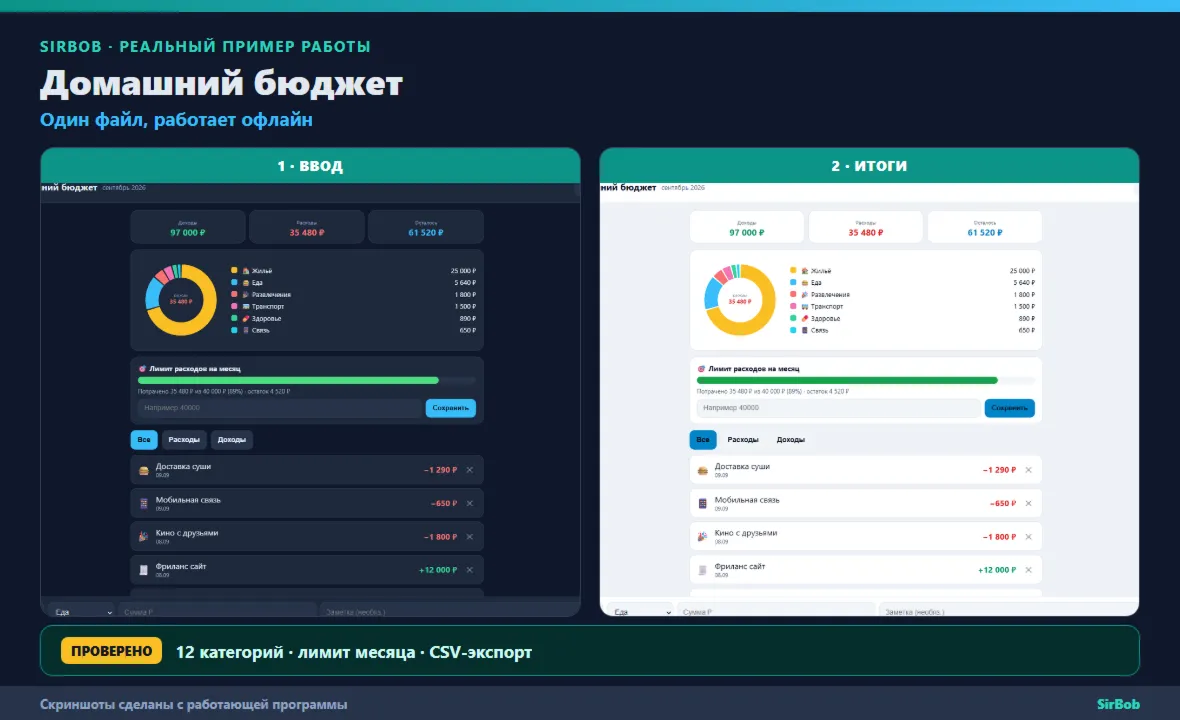
Task: Switch to Расходы filter in light panel
Action: click(x=743, y=439)
